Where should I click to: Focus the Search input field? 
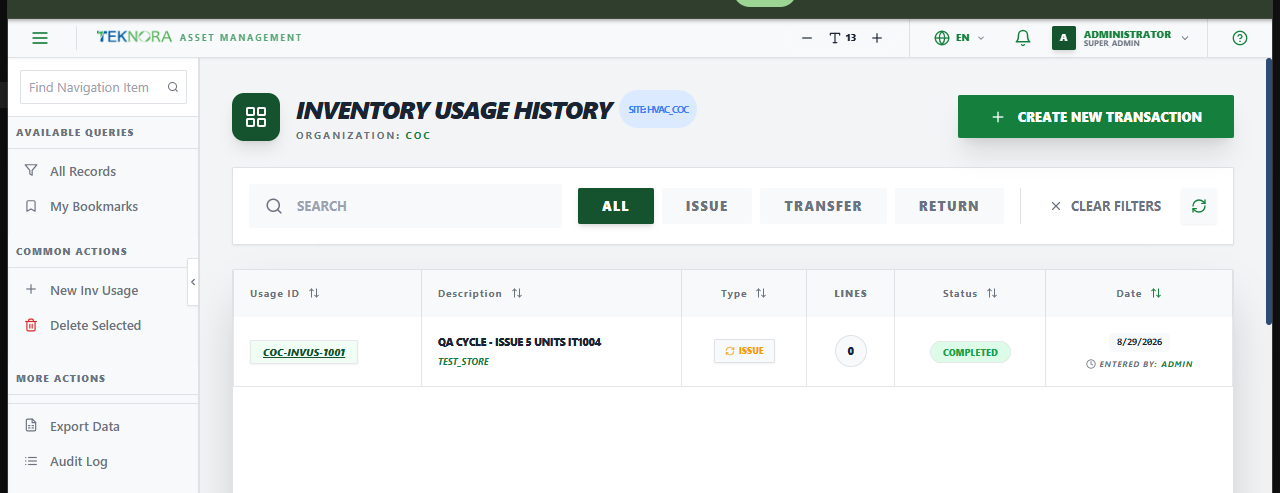[x=405, y=206]
